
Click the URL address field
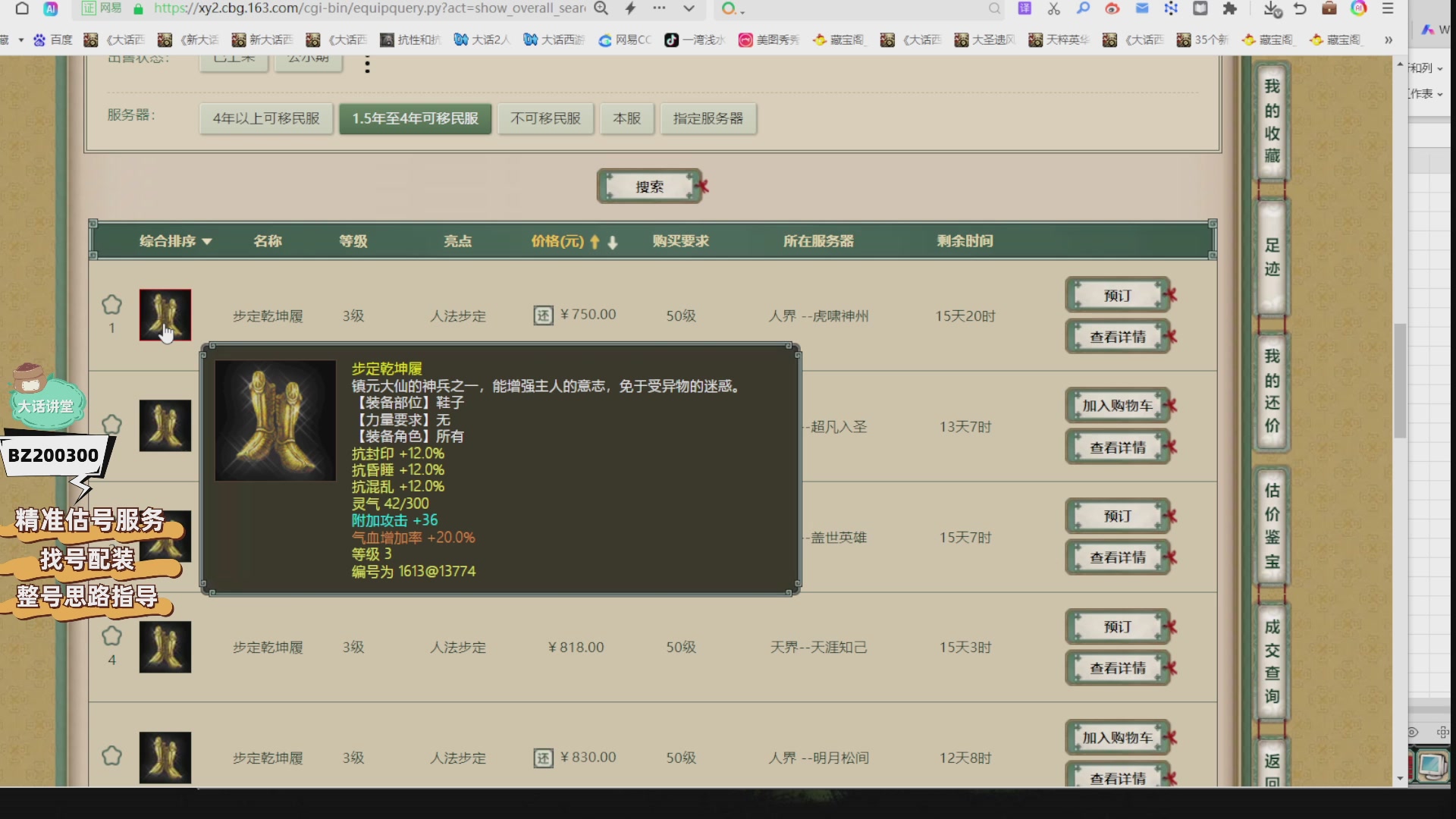click(x=369, y=8)
